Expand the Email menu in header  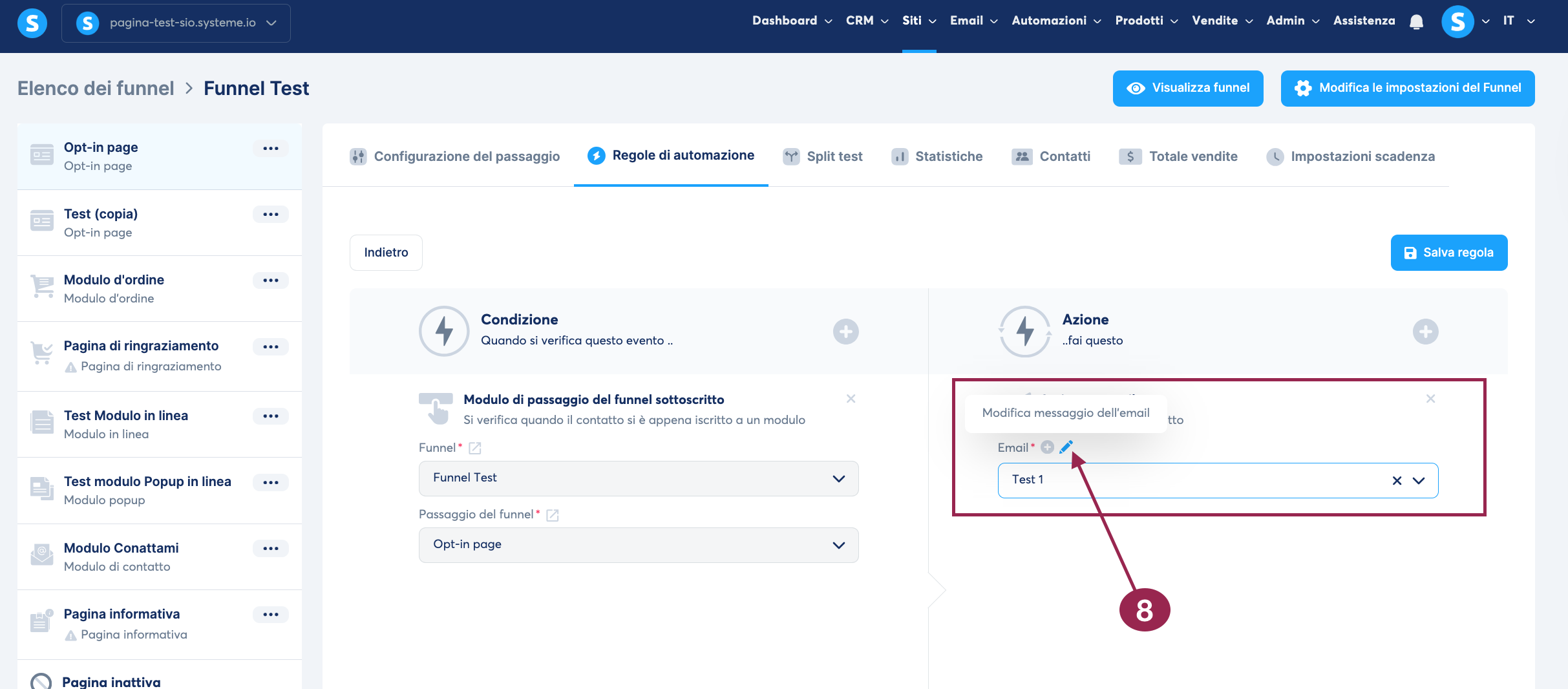click(x=973, y=21)
